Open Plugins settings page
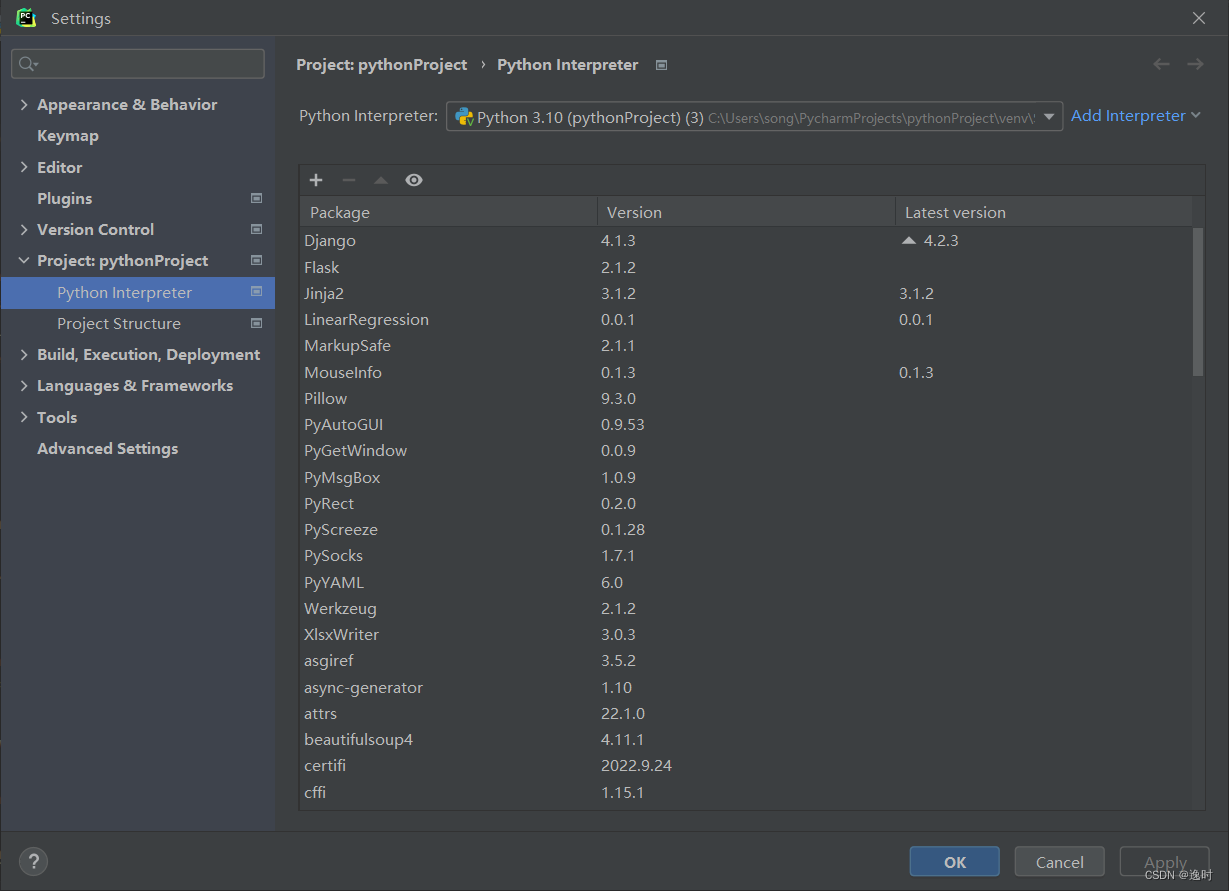Image resolution: width=1229 pixels, height=891 pixels. (x=64, y=198)
